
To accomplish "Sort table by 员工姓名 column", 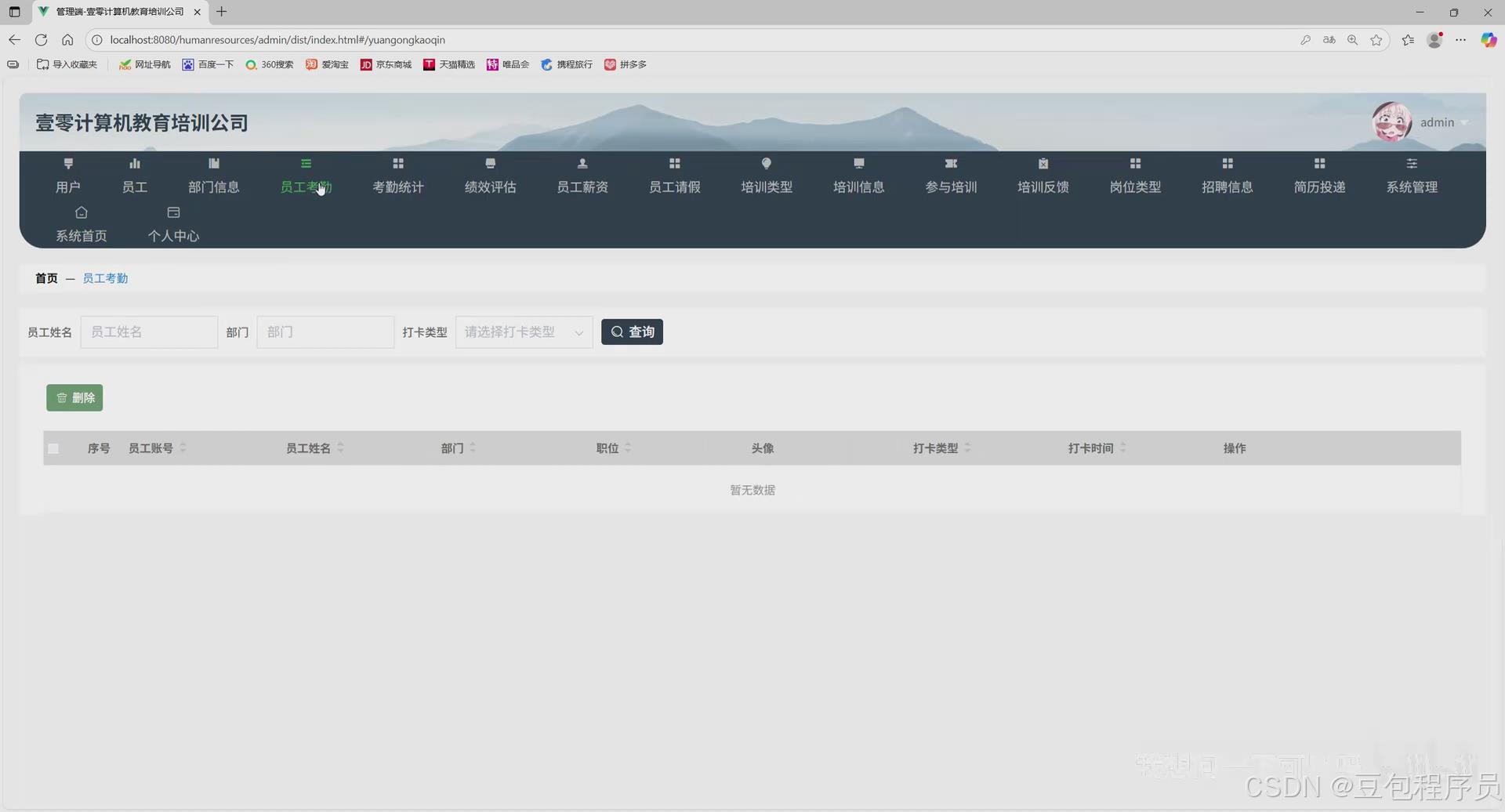I will pos(340,448).
